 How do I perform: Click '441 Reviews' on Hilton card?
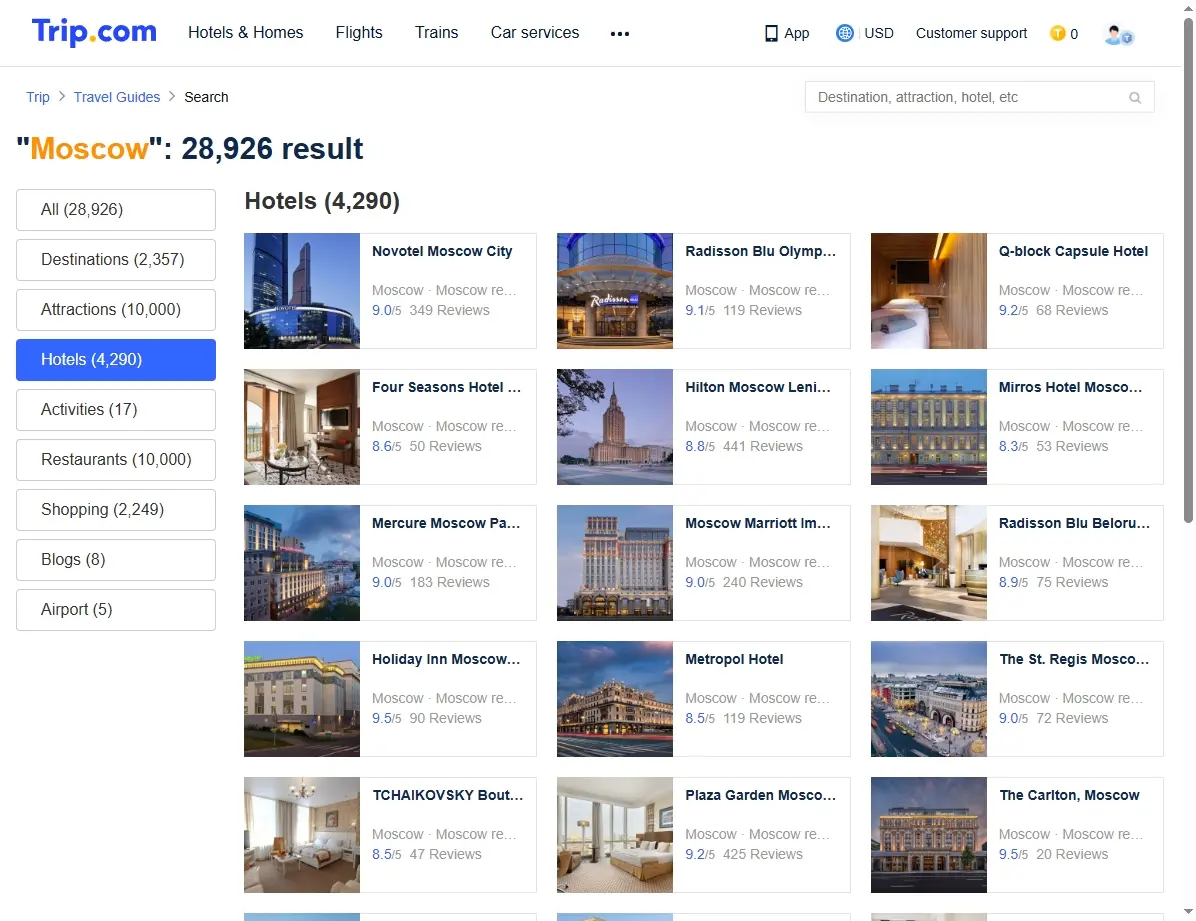(763, 446)
